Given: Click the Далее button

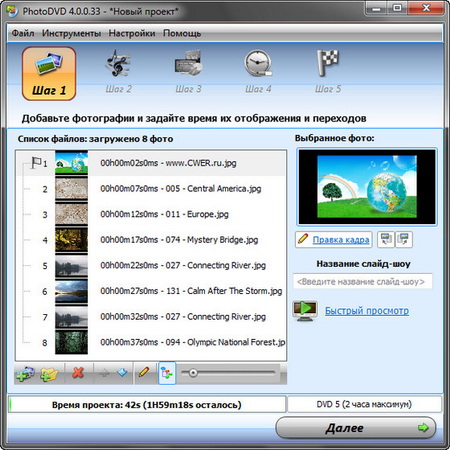Looking at the screenshot, I should tap(356, 428).
